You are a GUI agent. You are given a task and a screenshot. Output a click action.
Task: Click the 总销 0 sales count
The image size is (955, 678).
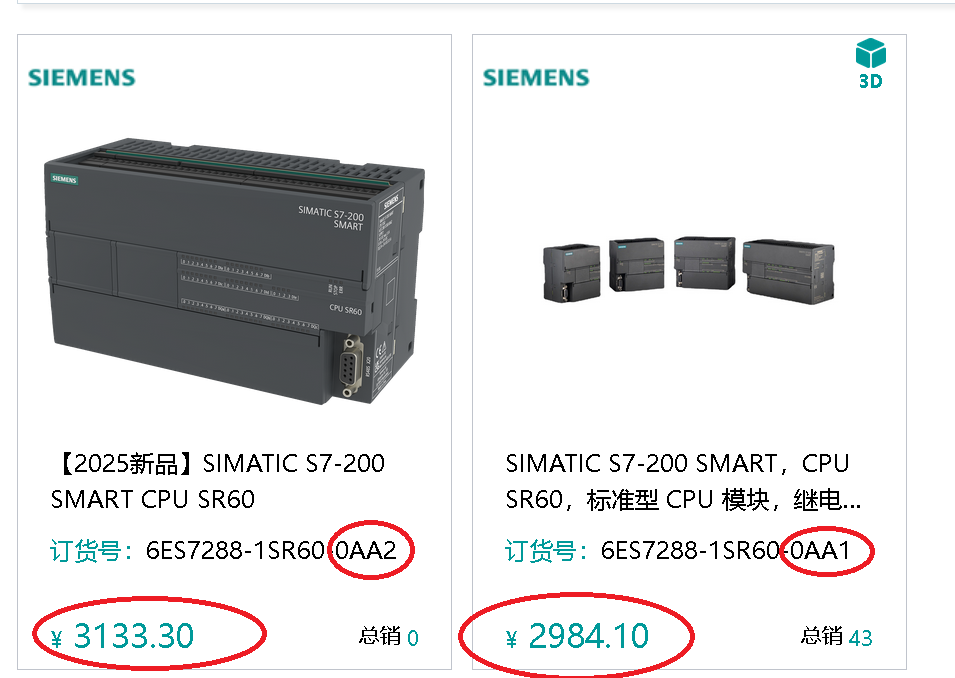coord(388,637)
